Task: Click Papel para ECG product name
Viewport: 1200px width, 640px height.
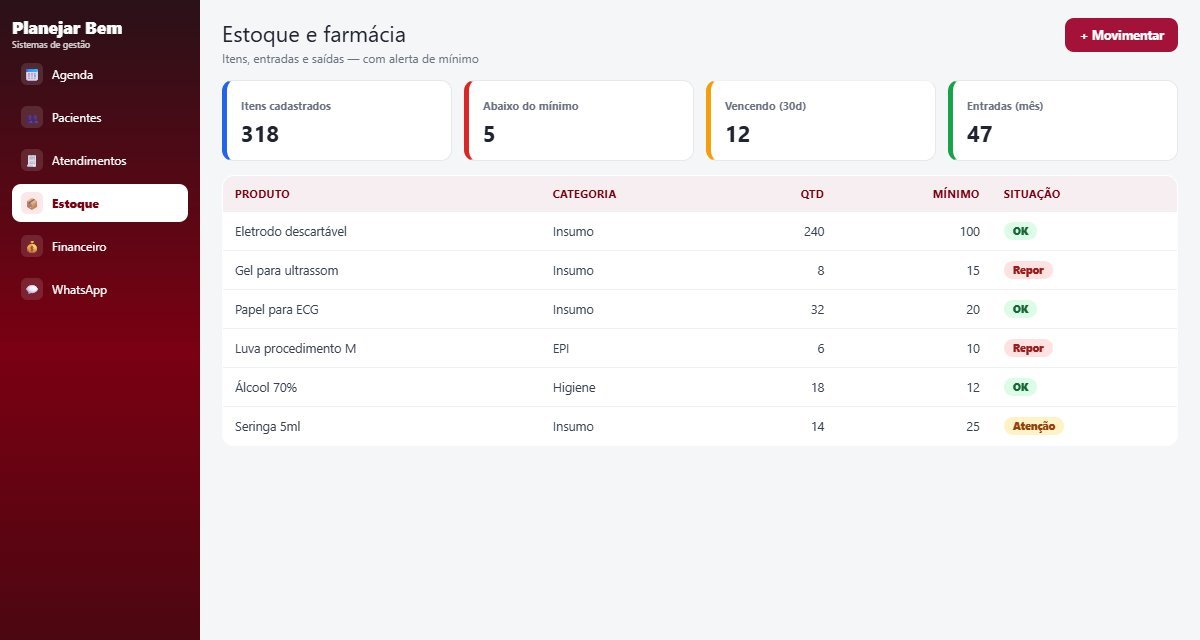Action: point(276,310)
